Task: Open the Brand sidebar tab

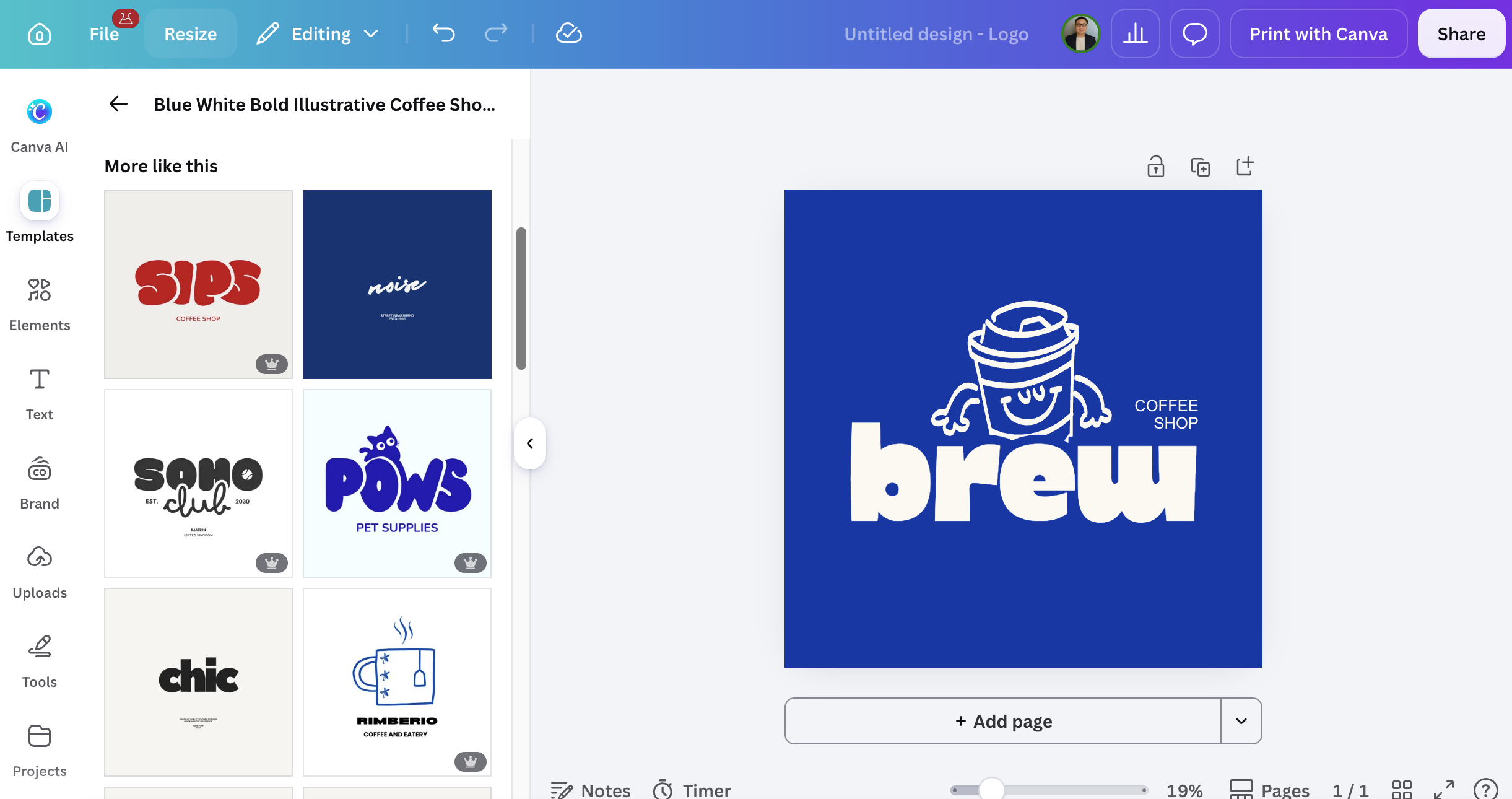Action: click(x=40, y=482)
